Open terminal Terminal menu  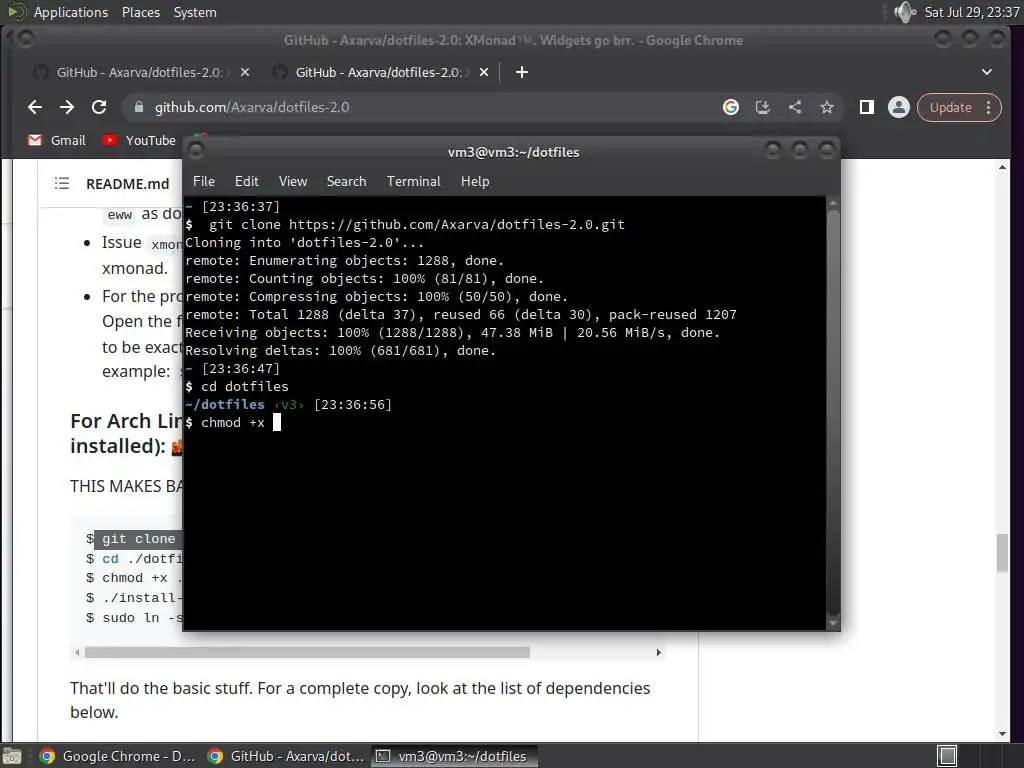coord(413,182)
